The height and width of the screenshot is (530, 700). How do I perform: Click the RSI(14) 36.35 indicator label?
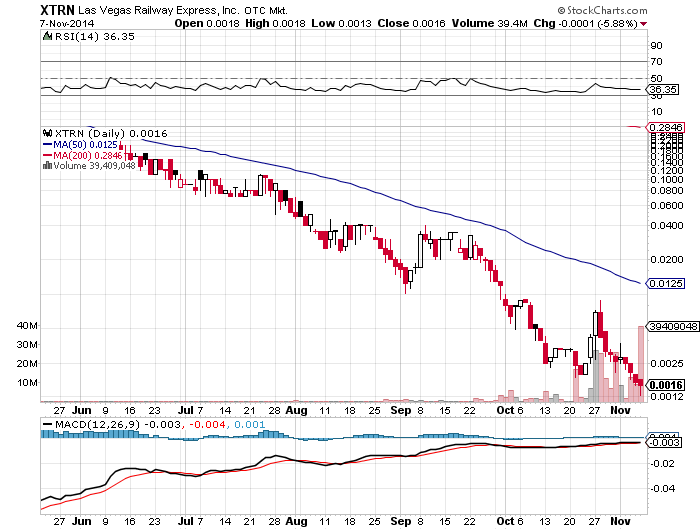click(94, 37)
